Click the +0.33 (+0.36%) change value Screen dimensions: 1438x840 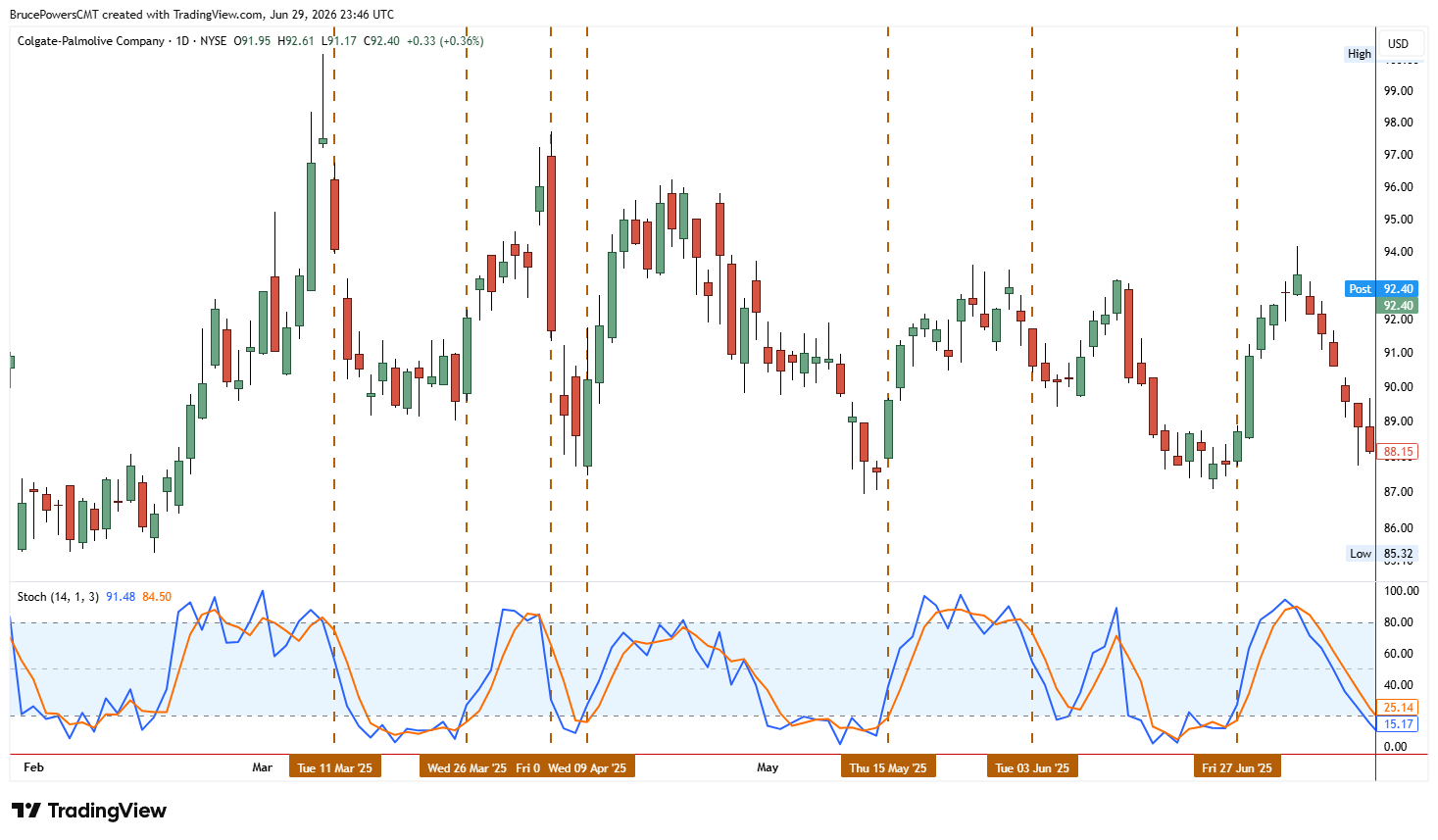coord(445,41)
